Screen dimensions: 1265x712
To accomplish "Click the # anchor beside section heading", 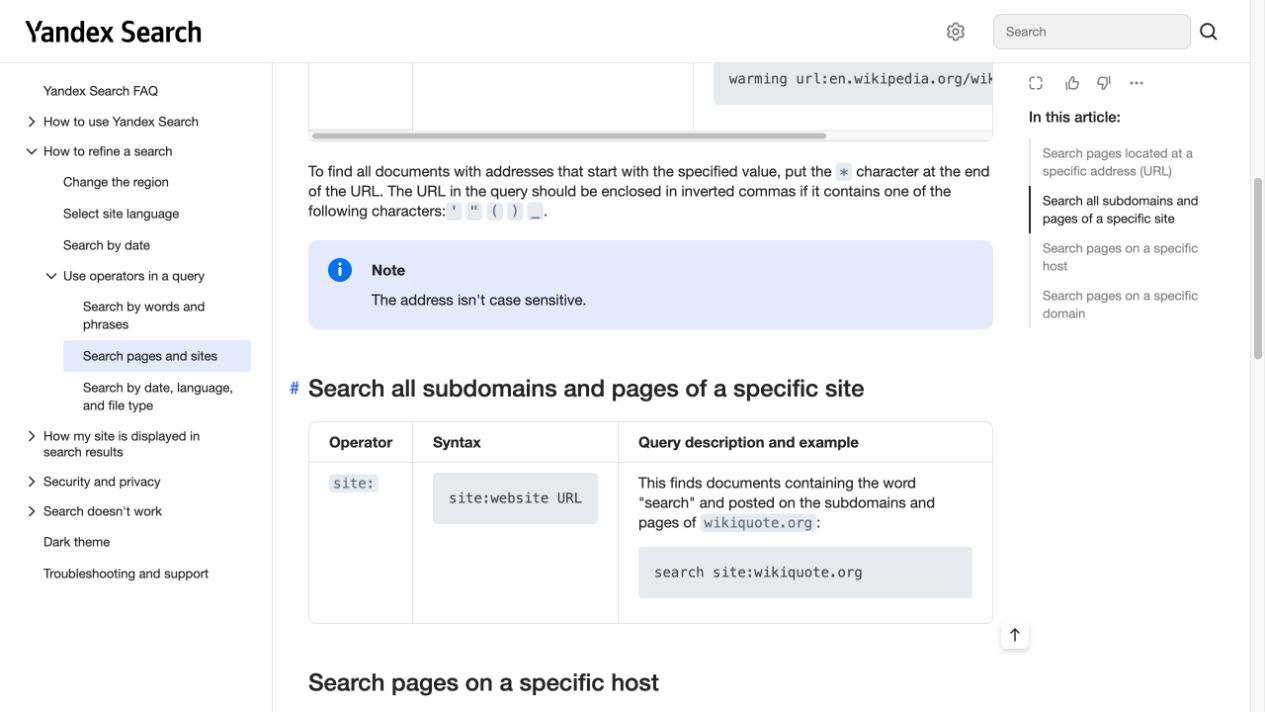I will pos(294,388).
